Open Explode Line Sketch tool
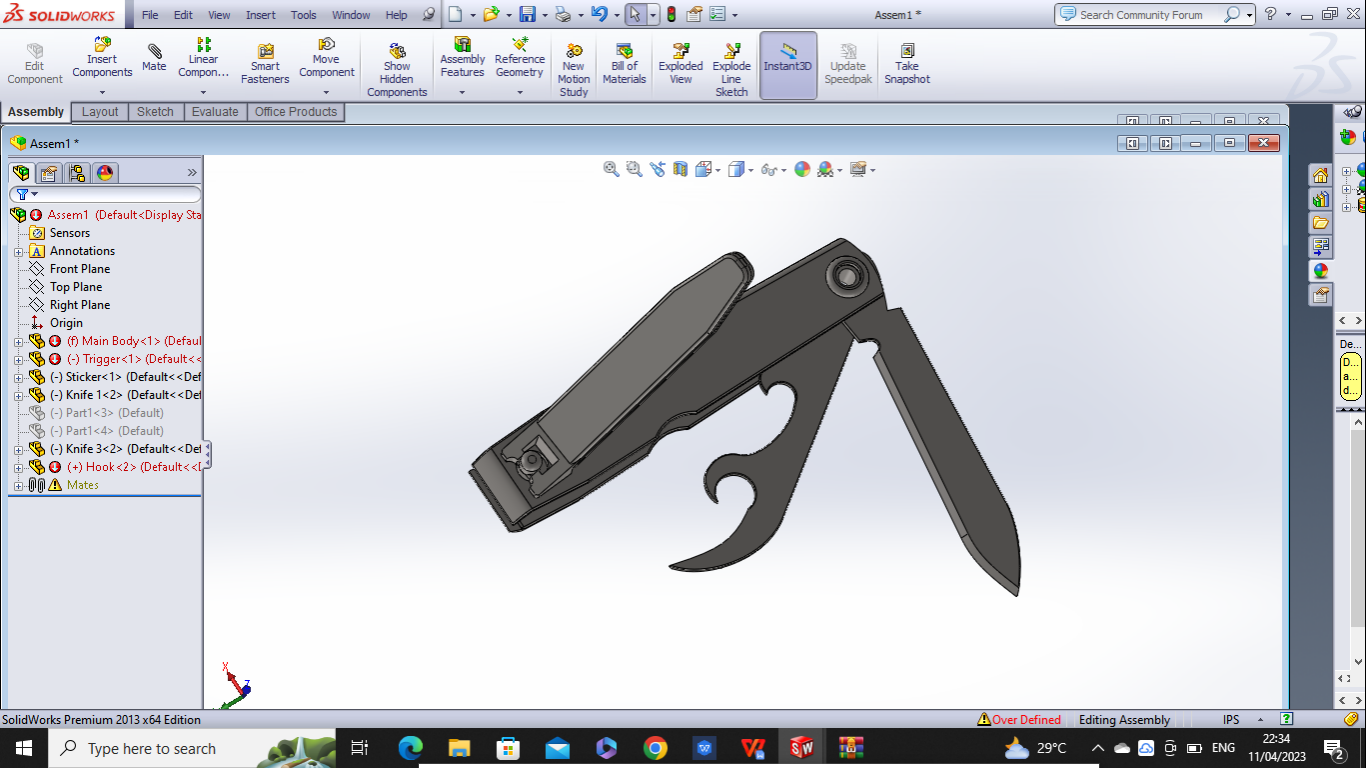 click(x=731, y=70)
